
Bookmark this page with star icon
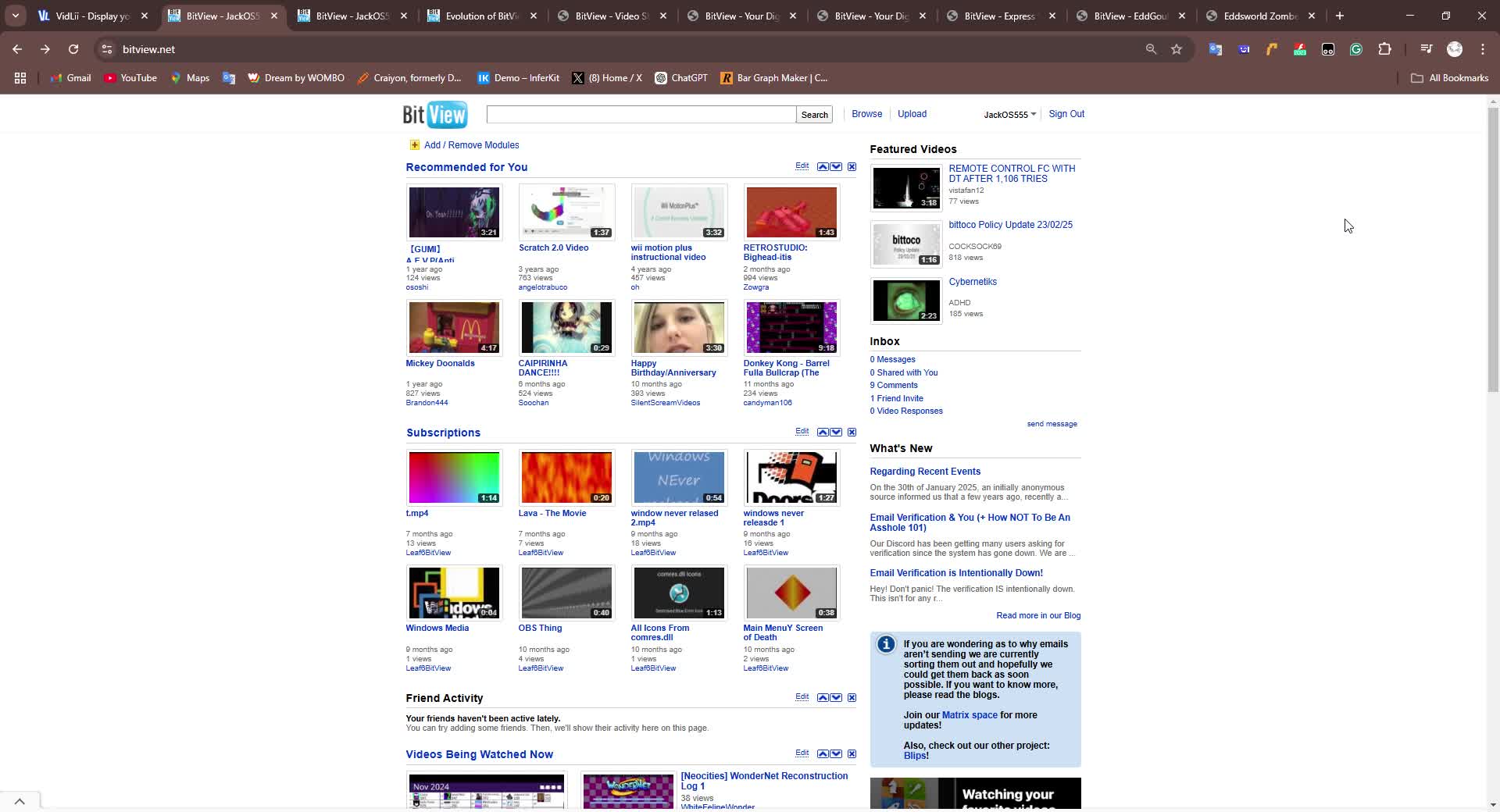point(1177,49)
